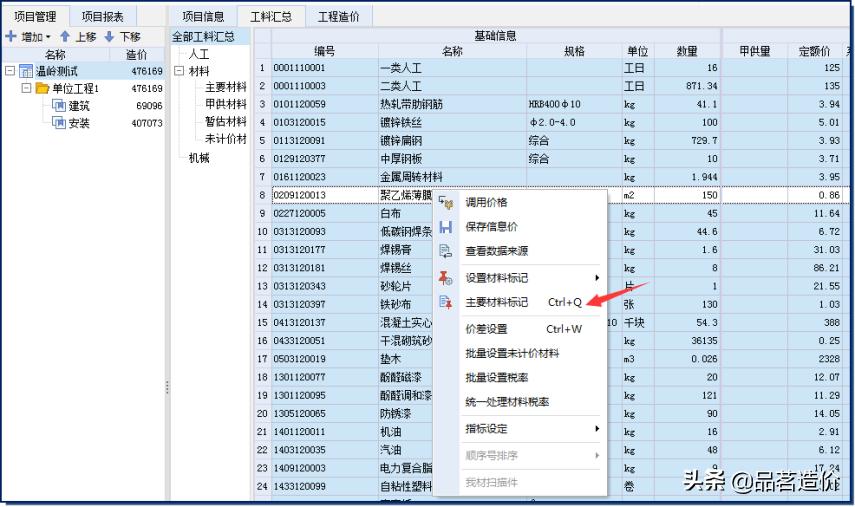Select 人工 in the category tree
855x507 pixels.
pos(198,54)
